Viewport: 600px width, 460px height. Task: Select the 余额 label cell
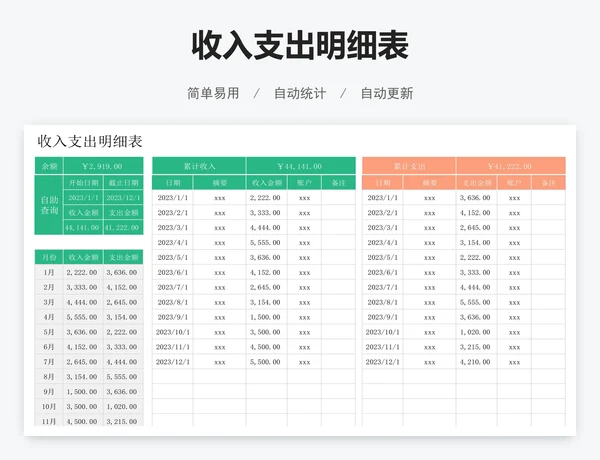click(x=49, y=166)
